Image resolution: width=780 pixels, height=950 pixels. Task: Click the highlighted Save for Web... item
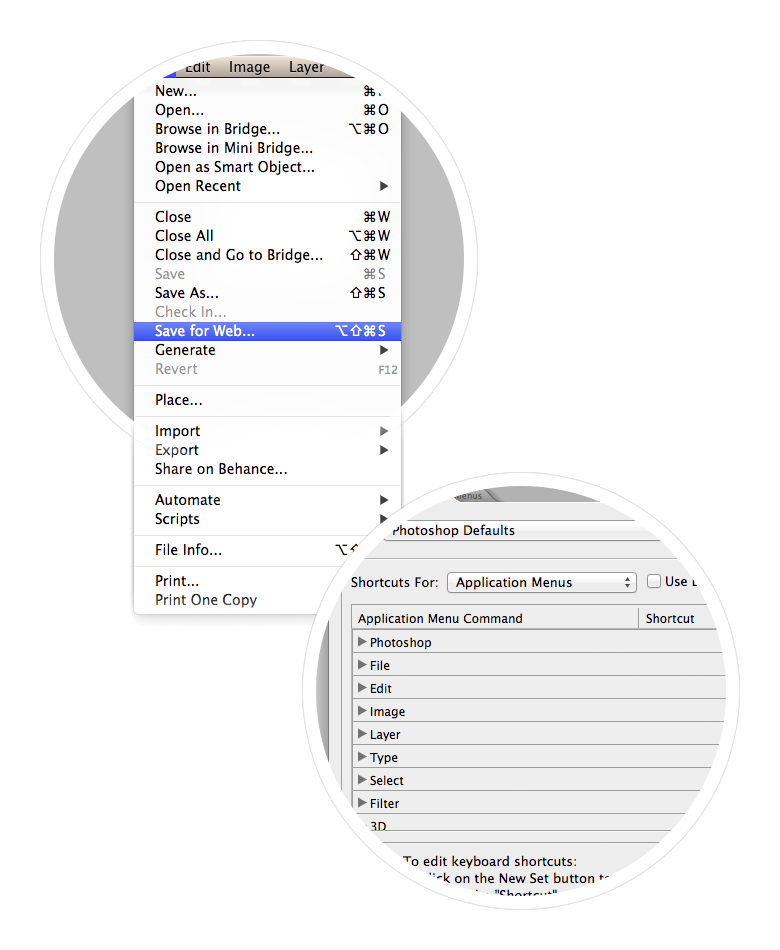coord(267,331)
